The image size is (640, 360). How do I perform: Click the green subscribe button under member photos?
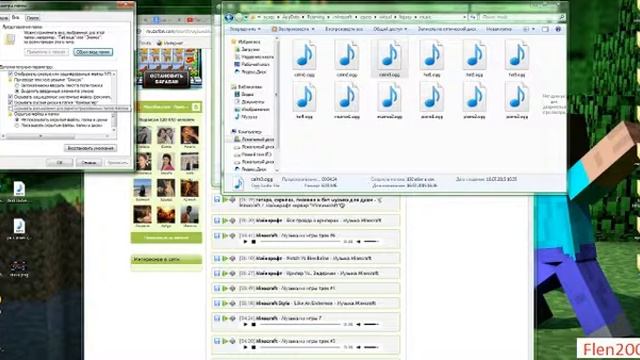click(x=166, y=237)
